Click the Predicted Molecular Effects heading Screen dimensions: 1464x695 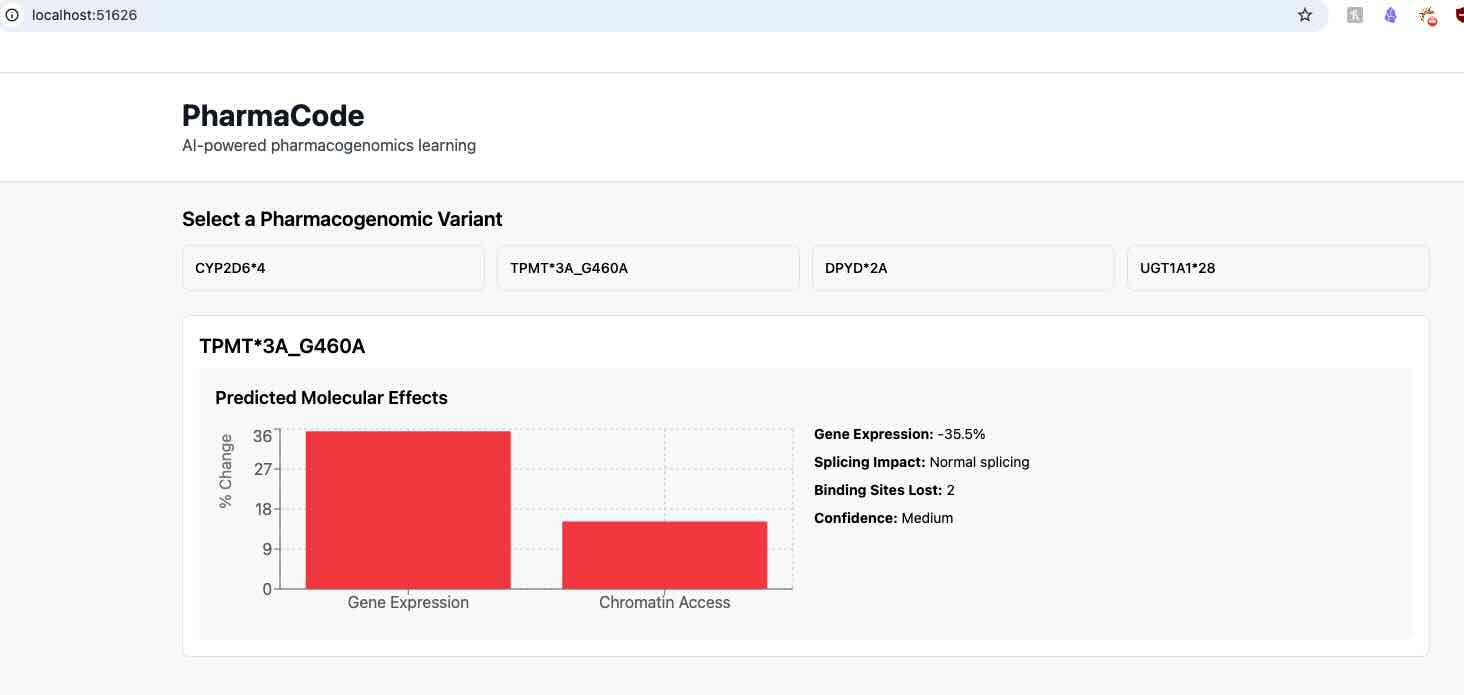[331, 398]
